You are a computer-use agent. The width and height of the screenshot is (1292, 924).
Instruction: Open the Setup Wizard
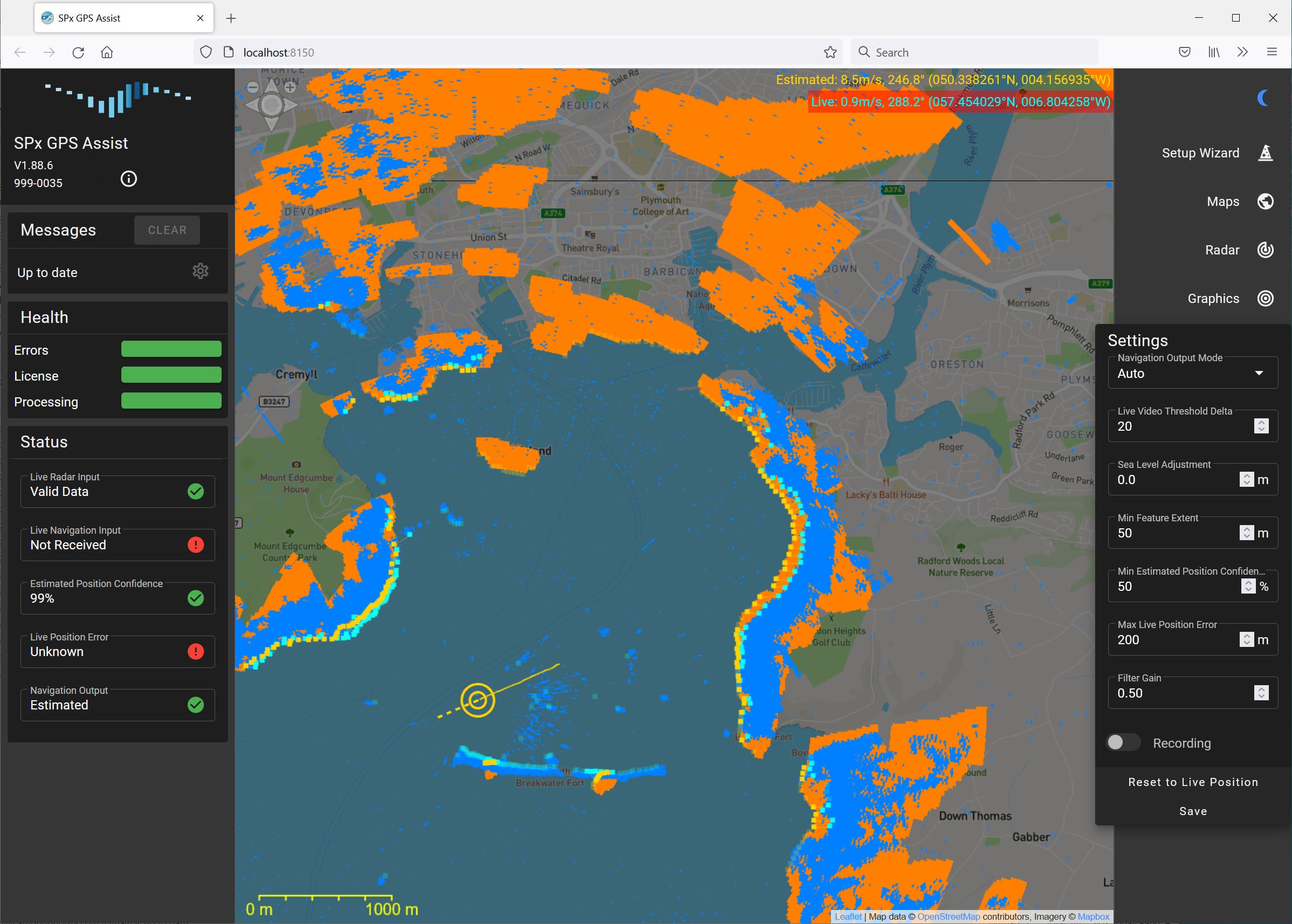pyautogui.click(x=1264, y=153)
